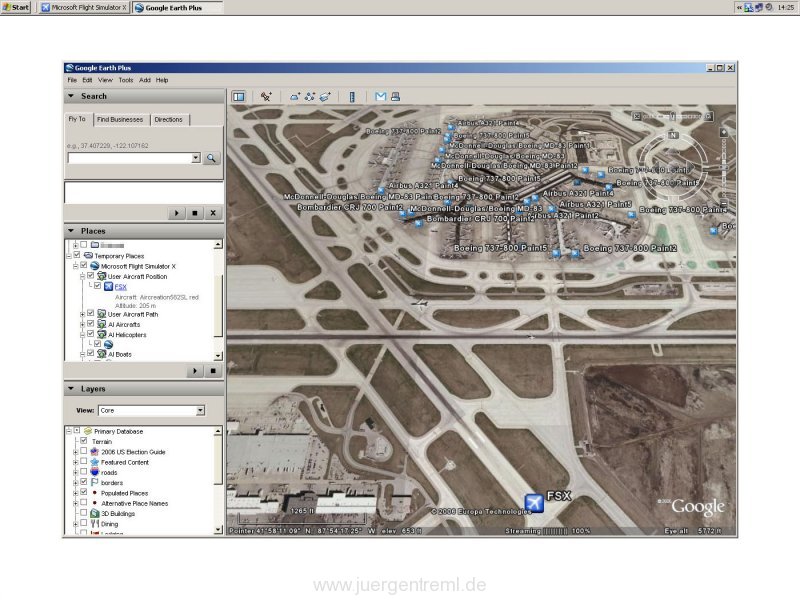Uncheck the Populated Places checkbox
The height and width of the screenshot is (600, 800).
click(84, 492)
